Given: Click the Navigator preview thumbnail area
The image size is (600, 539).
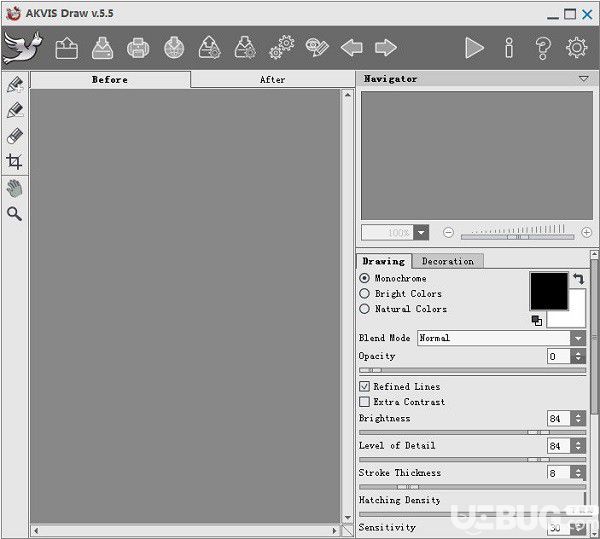Looking at the screenshot, I should coord(477,155).
